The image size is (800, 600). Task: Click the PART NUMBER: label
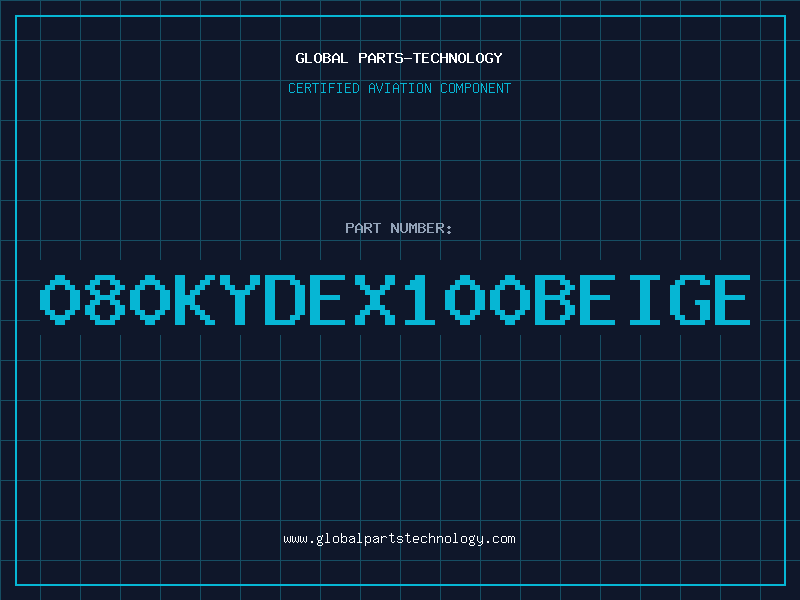point(399,228)
